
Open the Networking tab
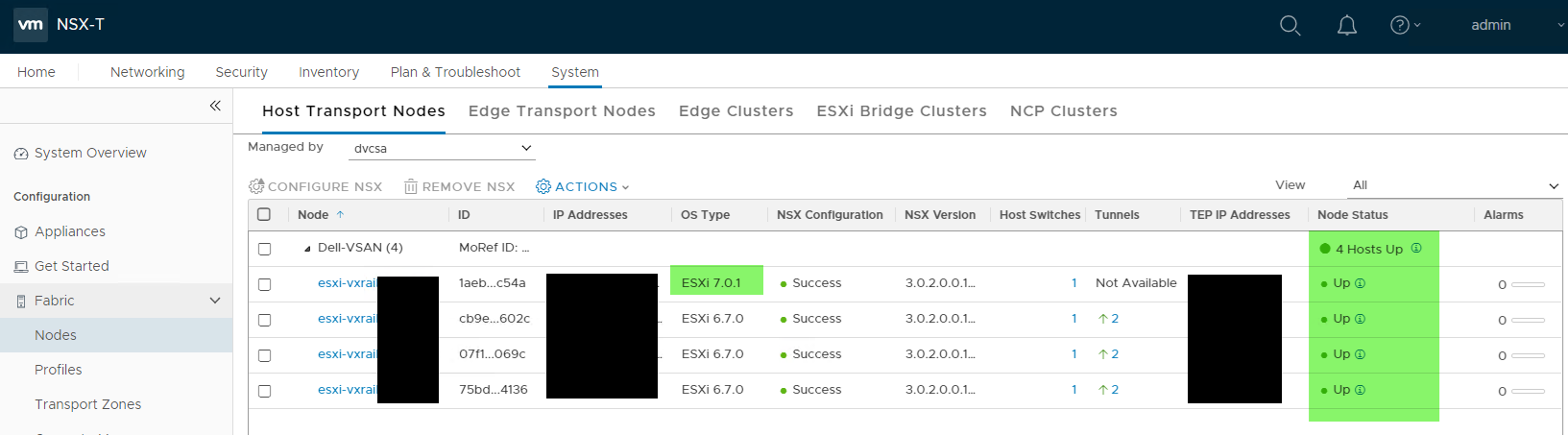click(x=148, y=72)
